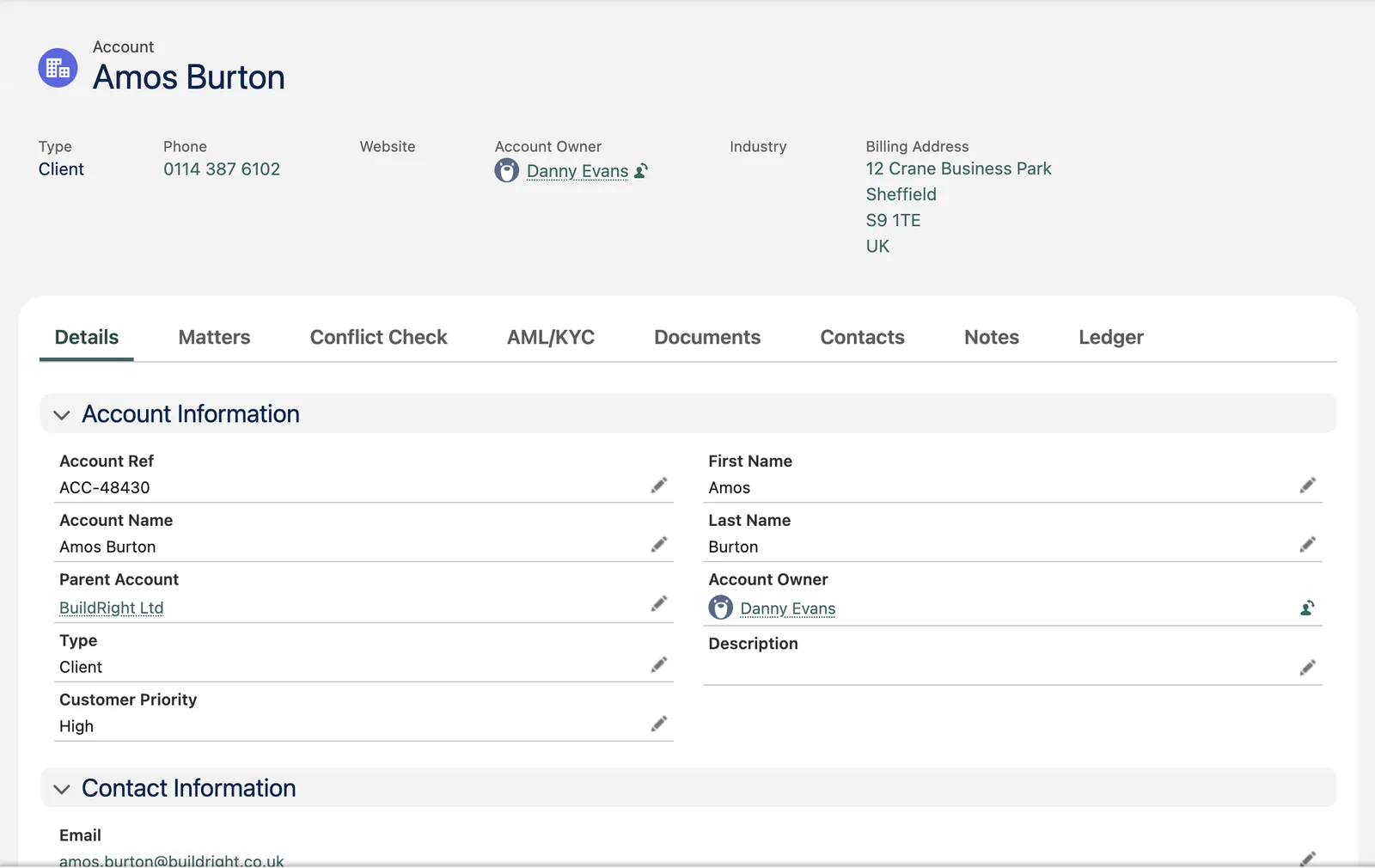Screen dimensions: 1375x868
Task: Click pencil icon for Parent Account
Action: [659, 604]
